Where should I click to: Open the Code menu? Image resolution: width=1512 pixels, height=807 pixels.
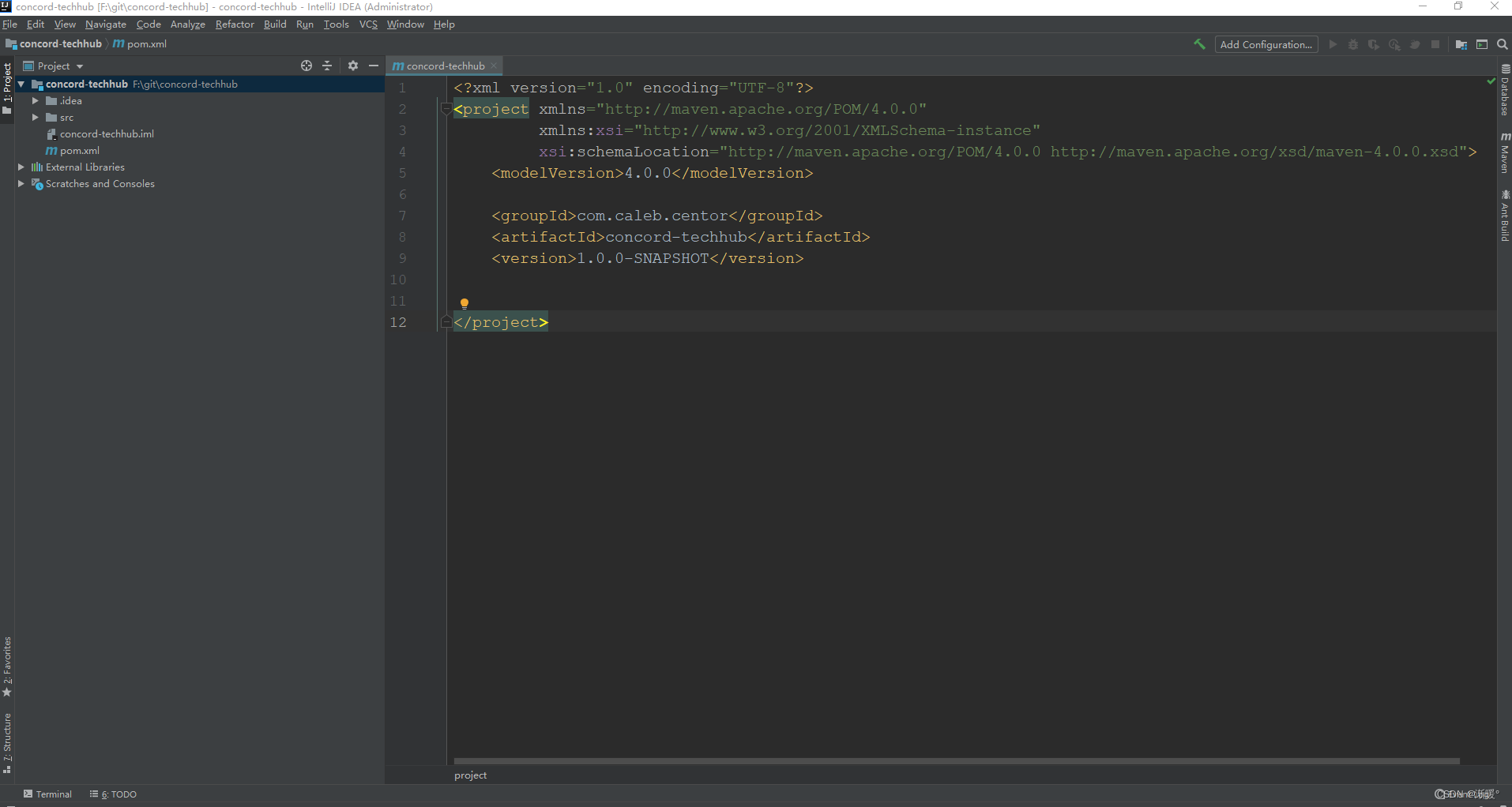[149, 24]
